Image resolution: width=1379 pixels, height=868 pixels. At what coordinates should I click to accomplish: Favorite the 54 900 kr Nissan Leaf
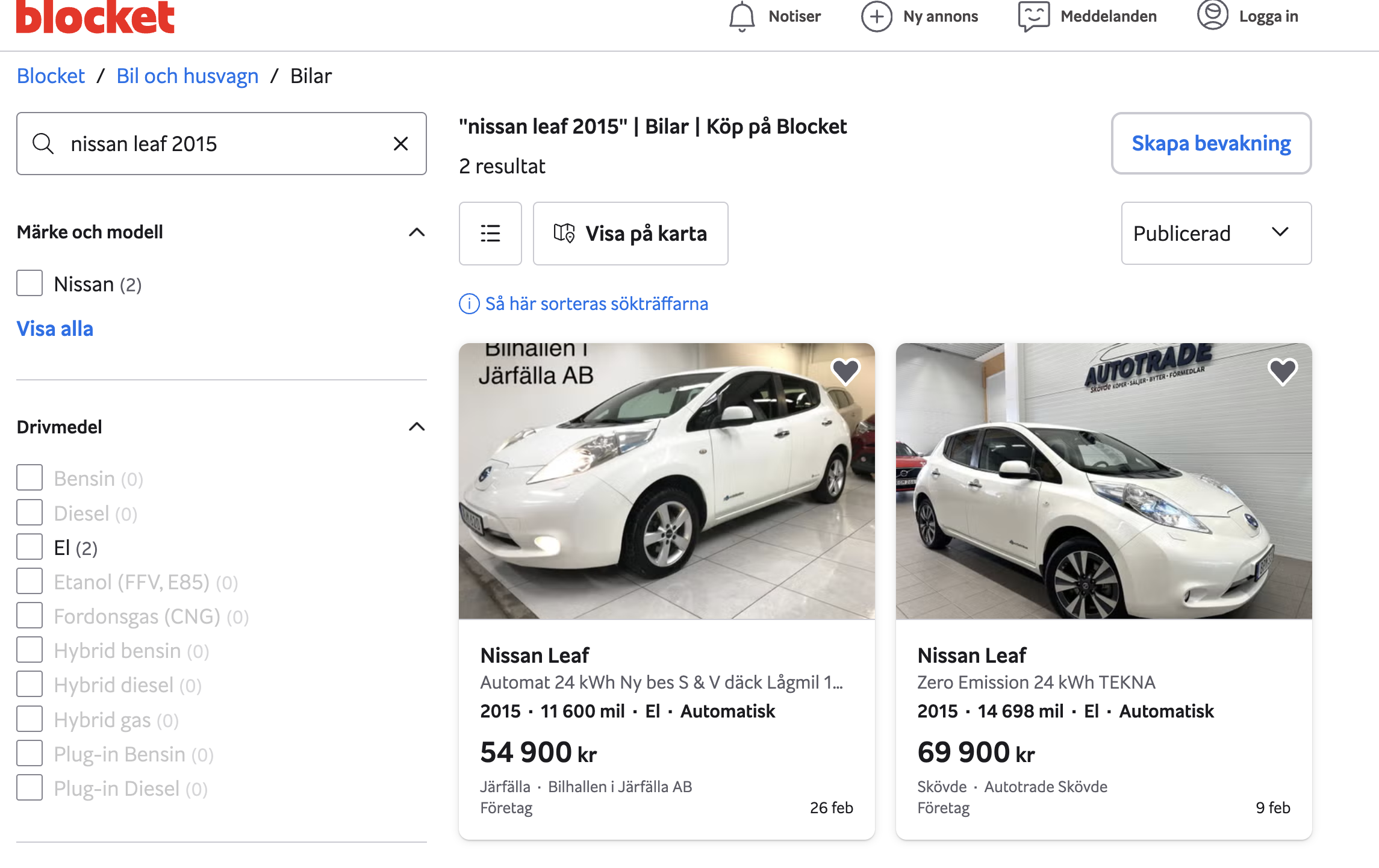pos(845,371)
